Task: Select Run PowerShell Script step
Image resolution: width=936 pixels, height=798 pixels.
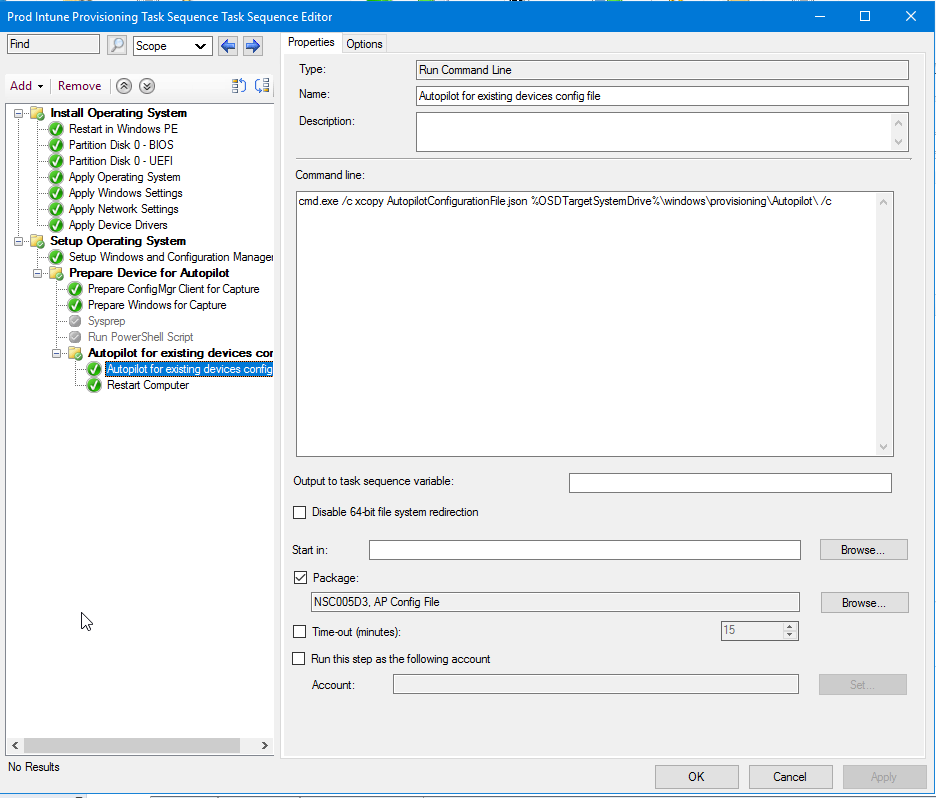Action: tap(141, 337)
